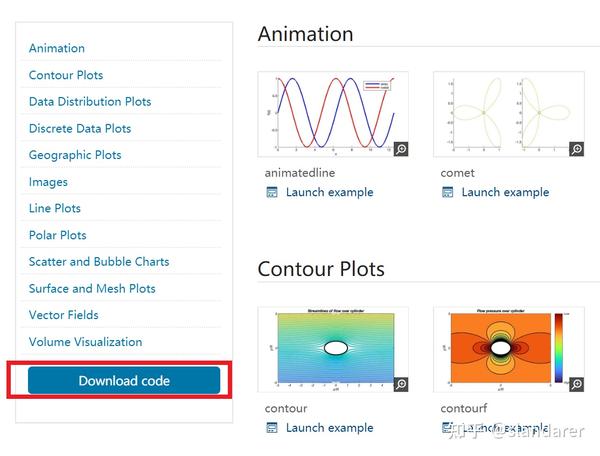Select Polar Plots from the sidebar
Image resolution: width=600 pixels, height=456 pixels.
click(x=58, y=235)
